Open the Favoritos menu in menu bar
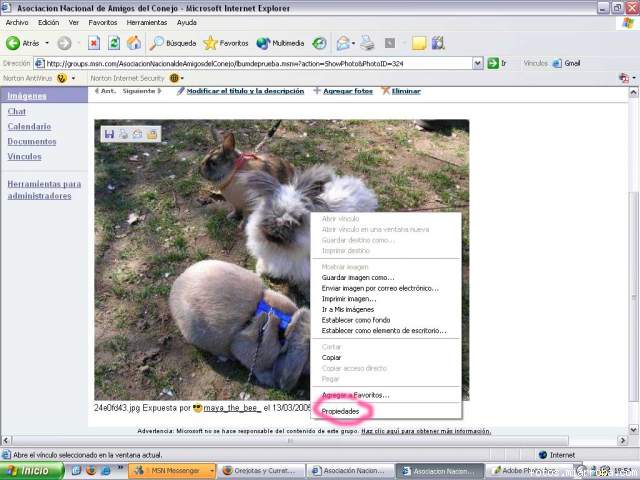This screenshot has height=480, width=640. pyautogui.click(x=103, y=22)
